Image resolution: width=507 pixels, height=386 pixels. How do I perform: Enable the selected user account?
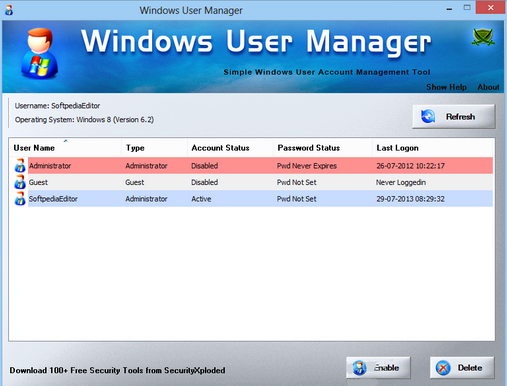click(x=378, y=368)
